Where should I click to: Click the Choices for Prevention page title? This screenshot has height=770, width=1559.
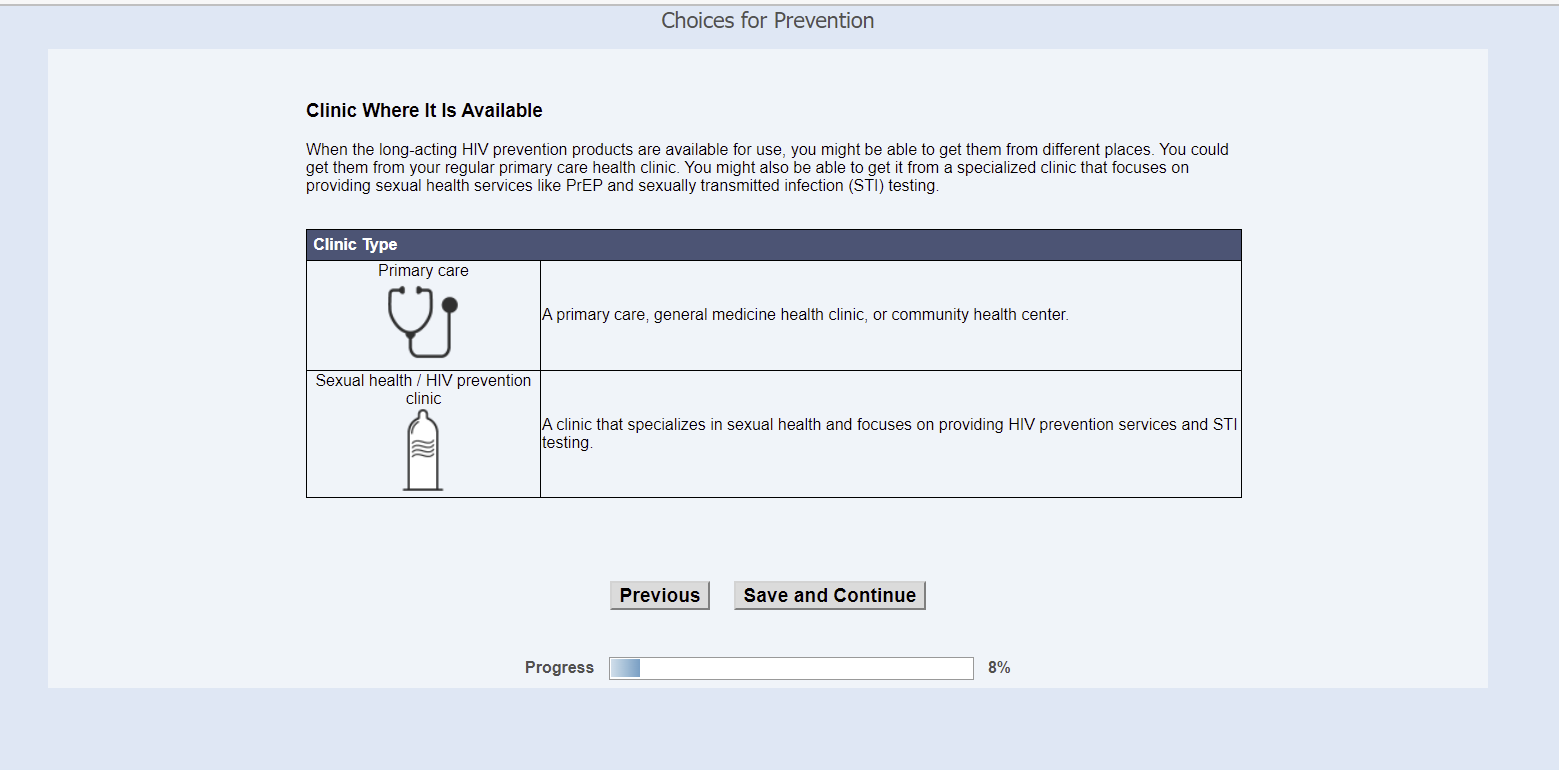click(x=767, y=21)
